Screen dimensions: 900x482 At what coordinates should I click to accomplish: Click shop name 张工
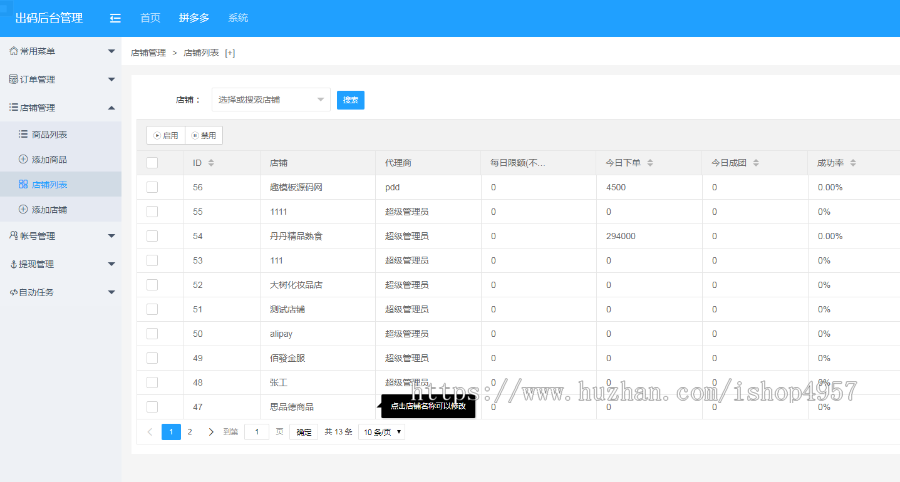278,382
